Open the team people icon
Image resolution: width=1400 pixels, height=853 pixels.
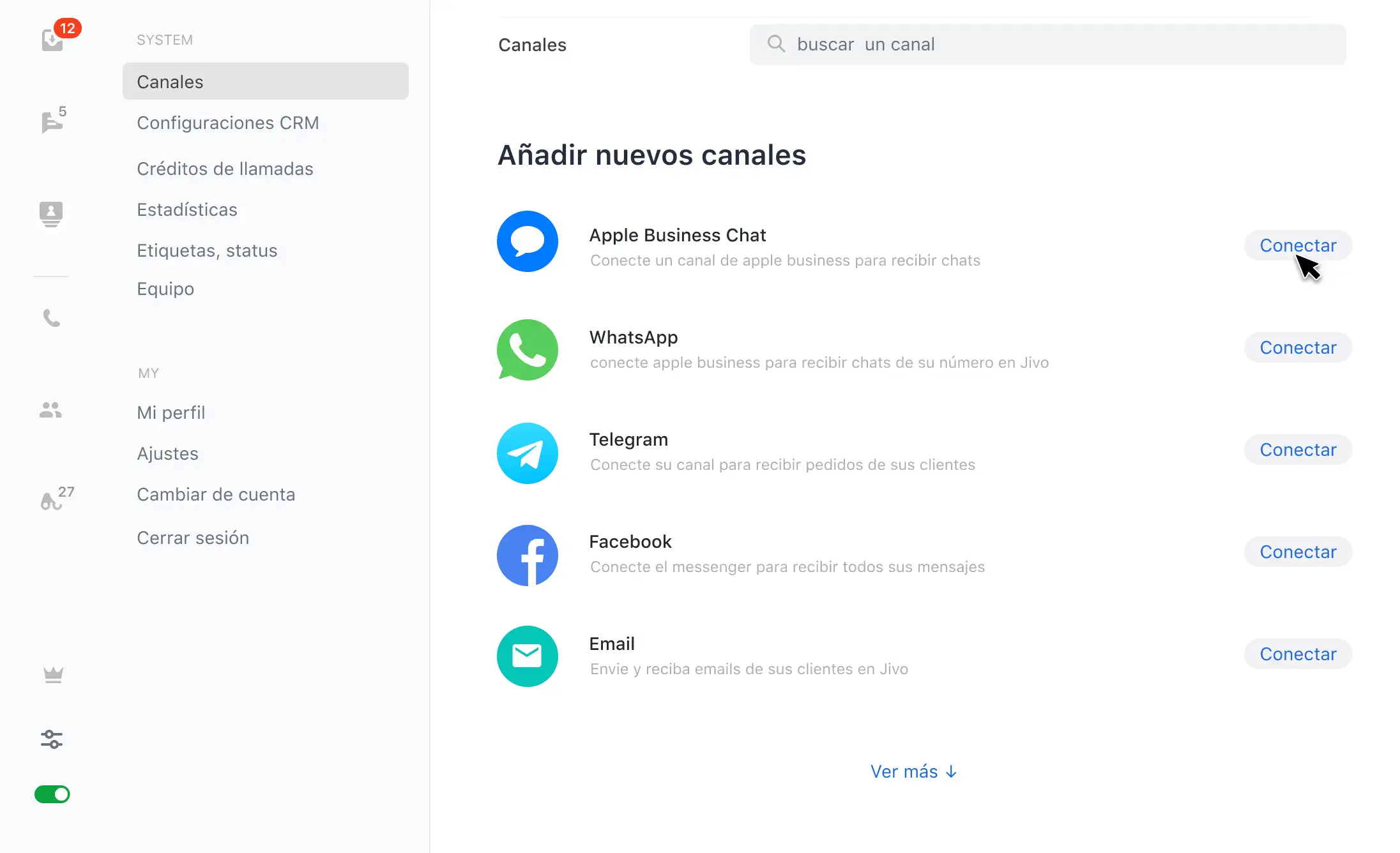pyautogui.click(x=50, y=410)
